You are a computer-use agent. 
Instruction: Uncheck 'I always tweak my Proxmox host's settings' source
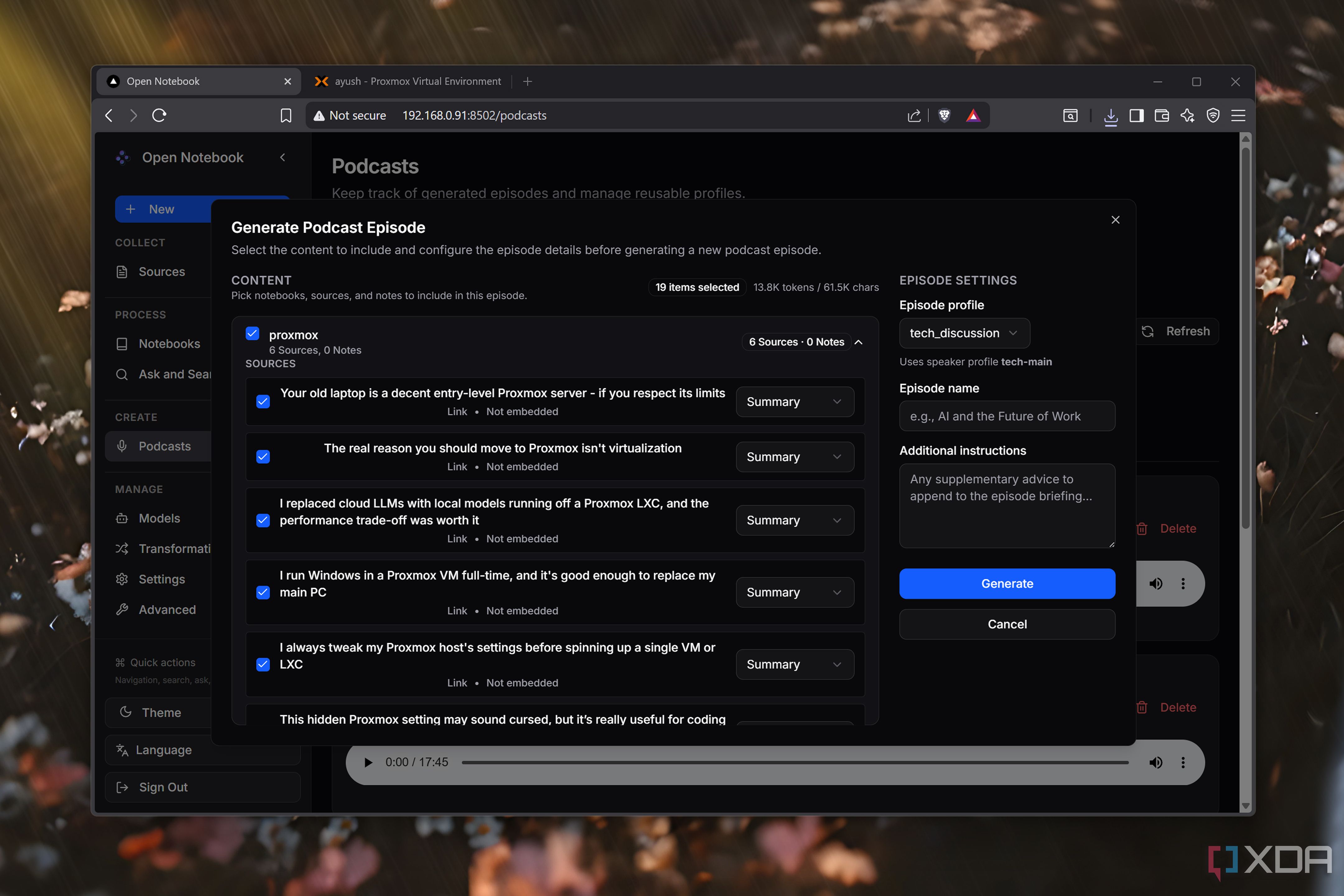pyautogui.click(x=263, y=664)
